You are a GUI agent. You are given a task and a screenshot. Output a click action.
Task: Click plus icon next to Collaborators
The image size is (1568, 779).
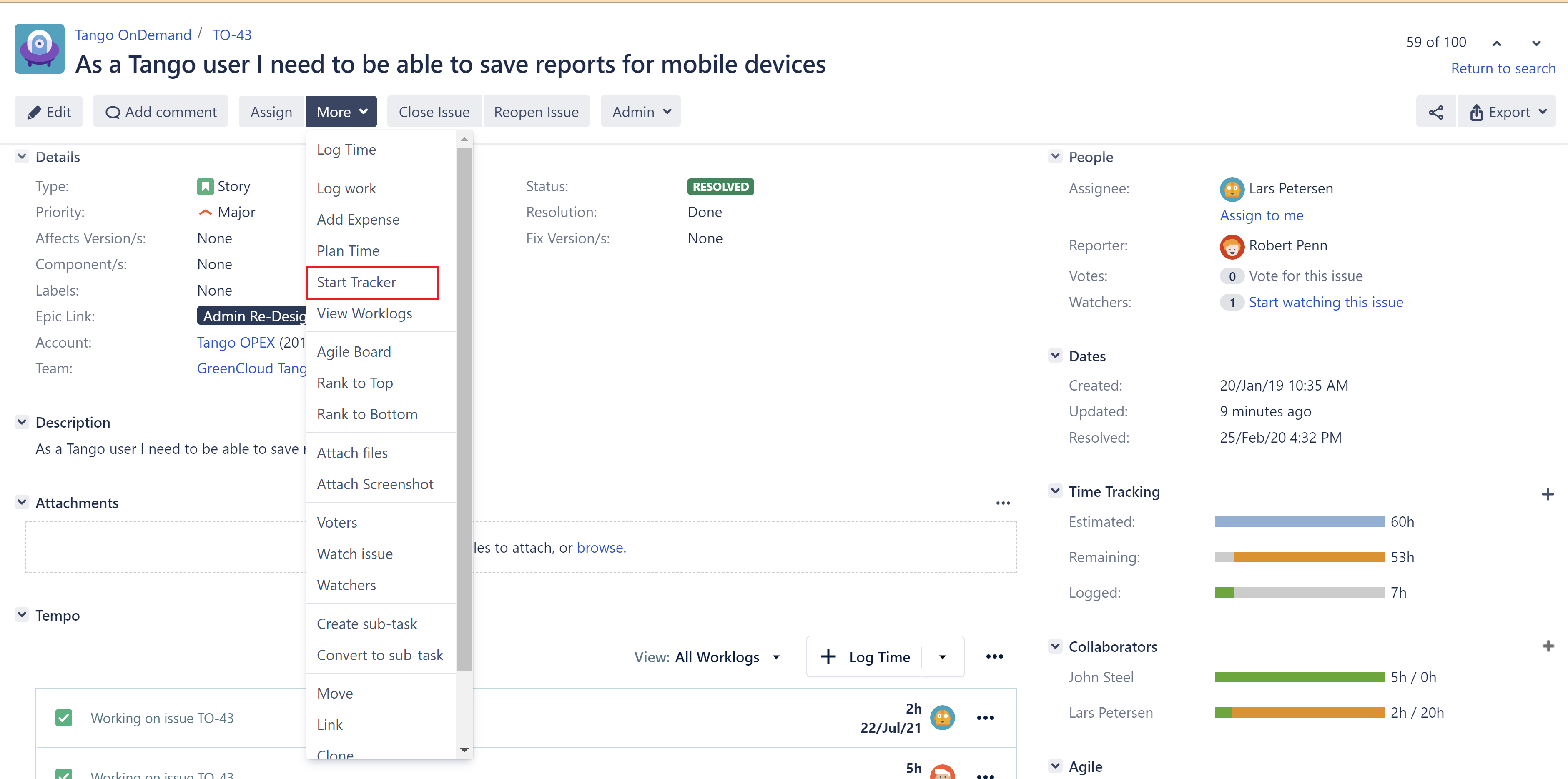[1548, 646]
